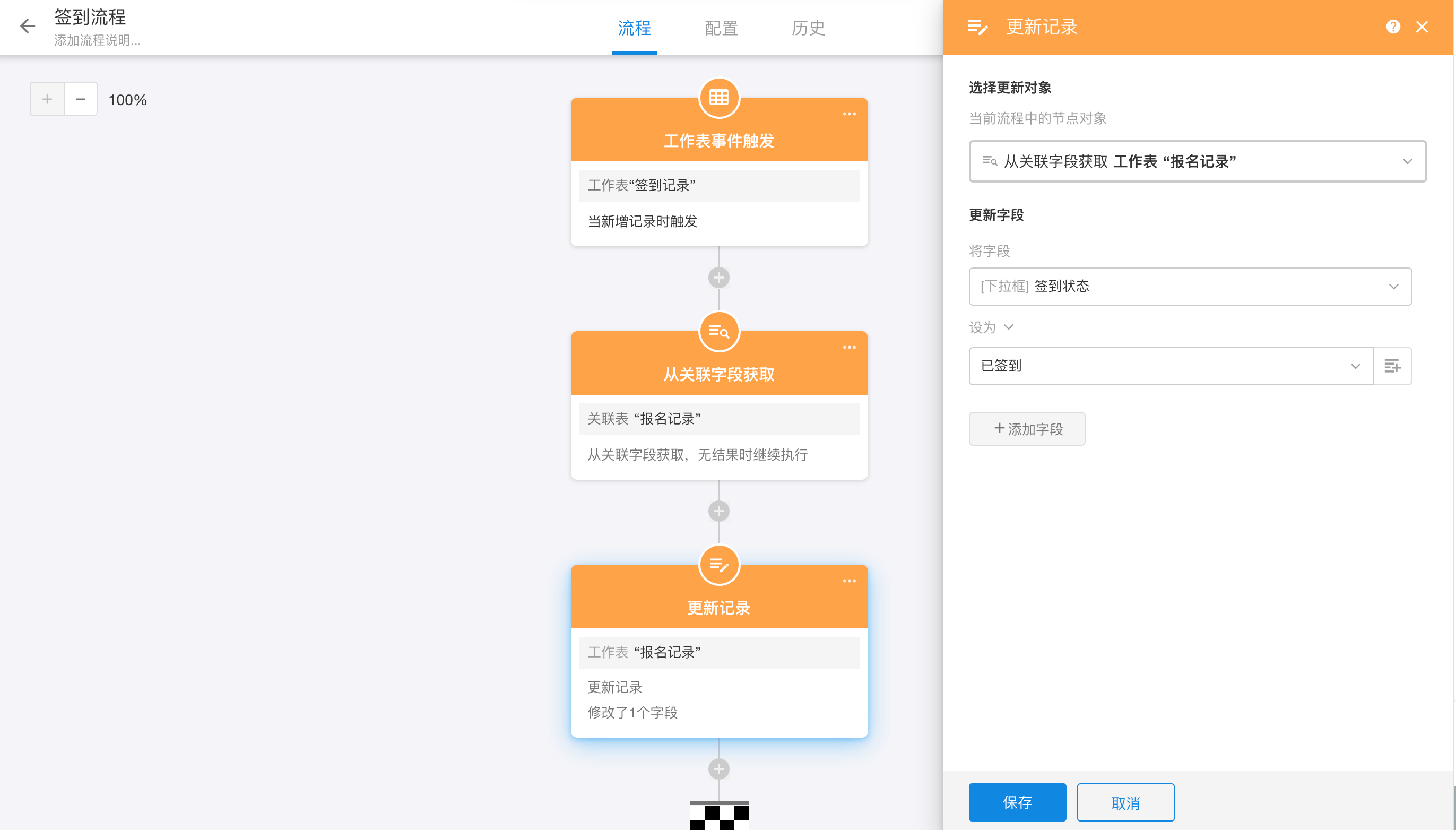Screen dimensions: 1456x830
Task: Click the zoom in plus button
Action: tap(47, 99)
